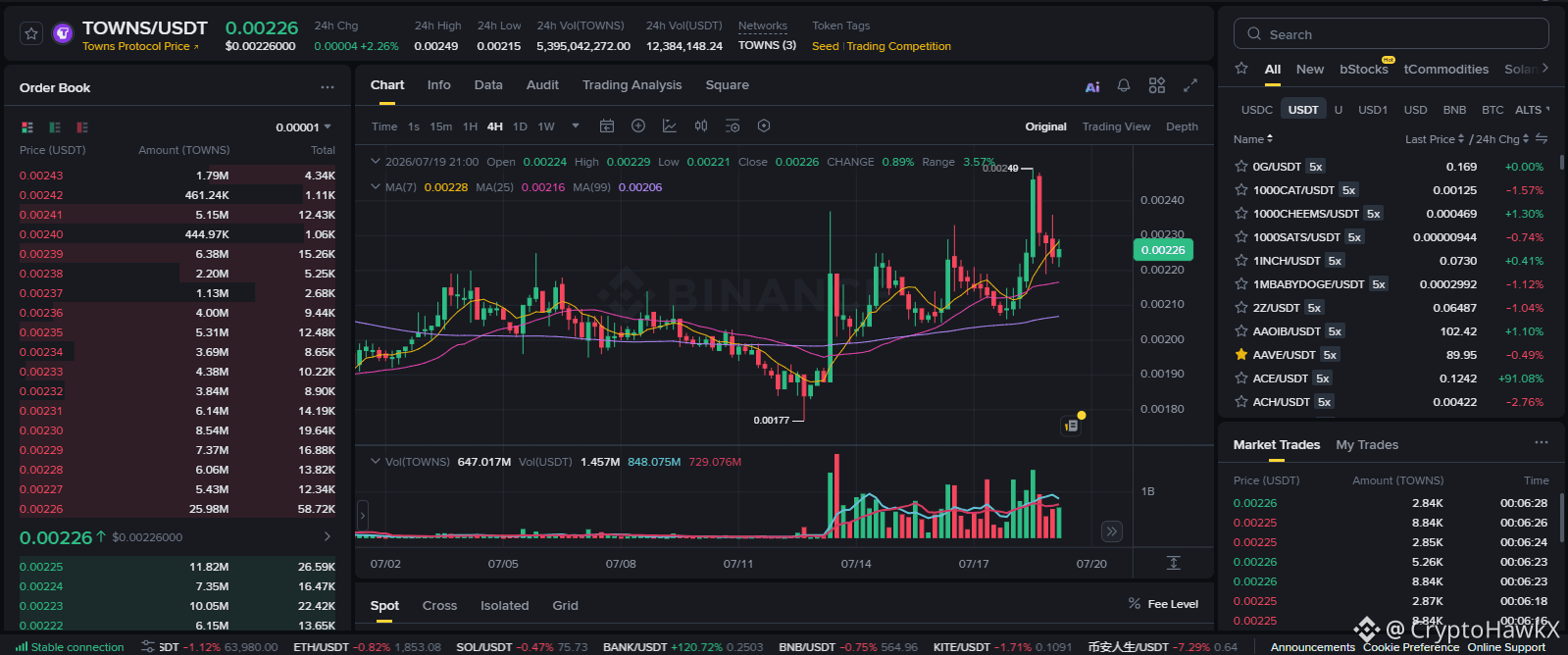This screenshot has height=655, width=1568.
Task: Sort market list by Name
Action: [1253, 139]
